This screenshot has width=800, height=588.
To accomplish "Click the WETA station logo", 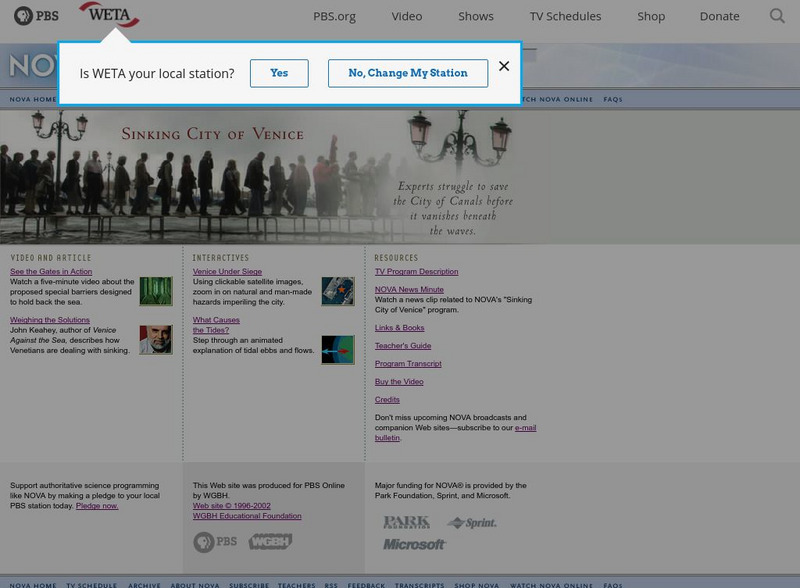I will [108, 15].
